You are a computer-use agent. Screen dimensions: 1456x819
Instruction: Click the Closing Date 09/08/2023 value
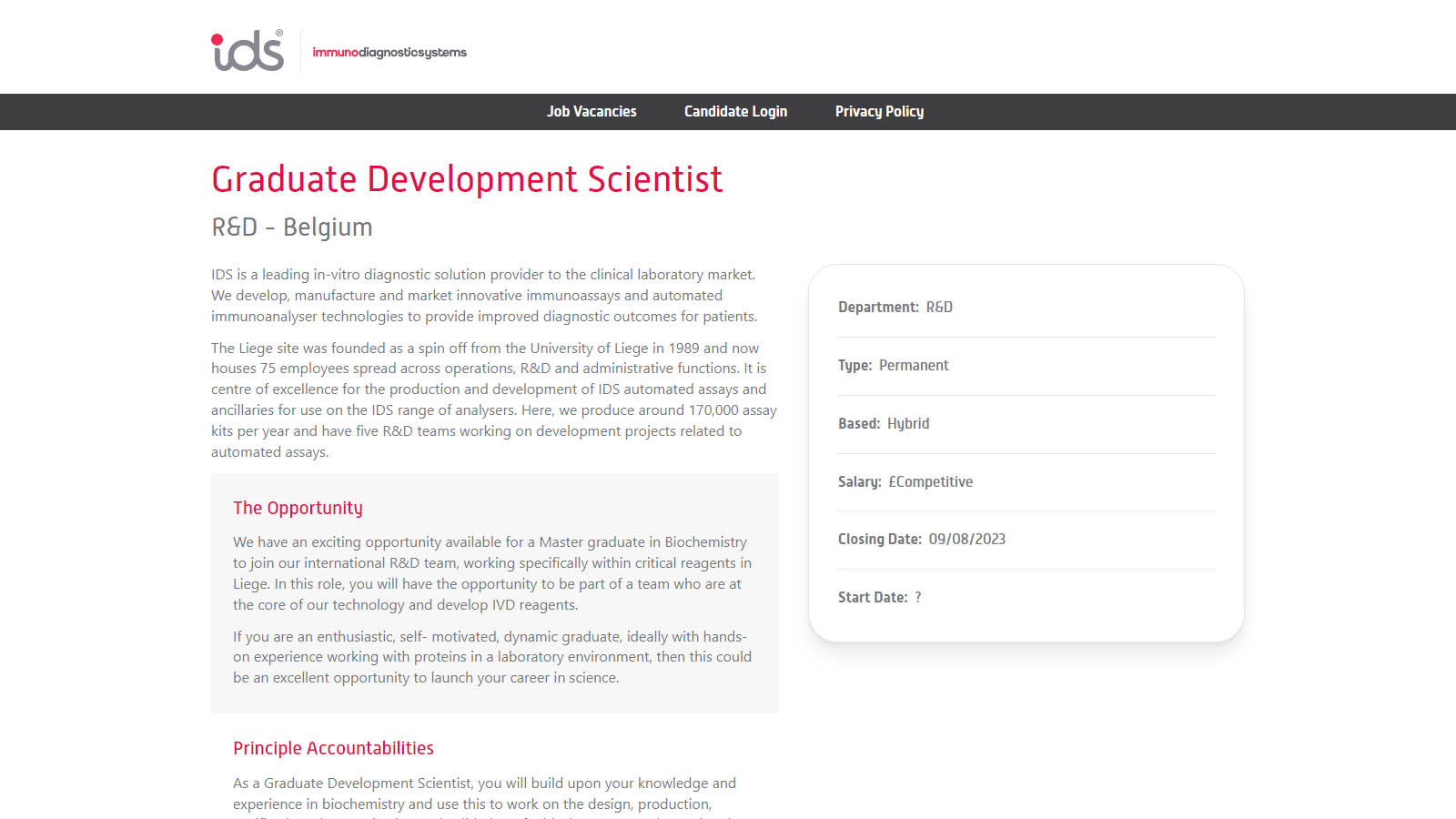coord(966,540)
